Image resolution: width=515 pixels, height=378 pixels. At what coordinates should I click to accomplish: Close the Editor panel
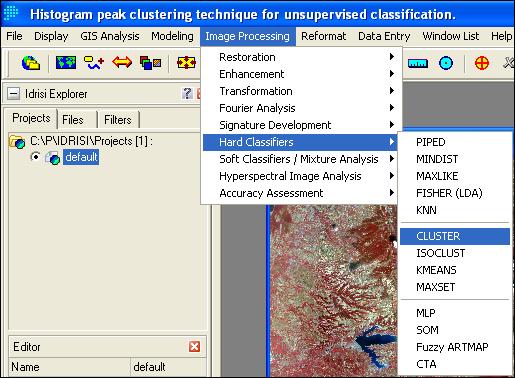(x=194, y=347)
